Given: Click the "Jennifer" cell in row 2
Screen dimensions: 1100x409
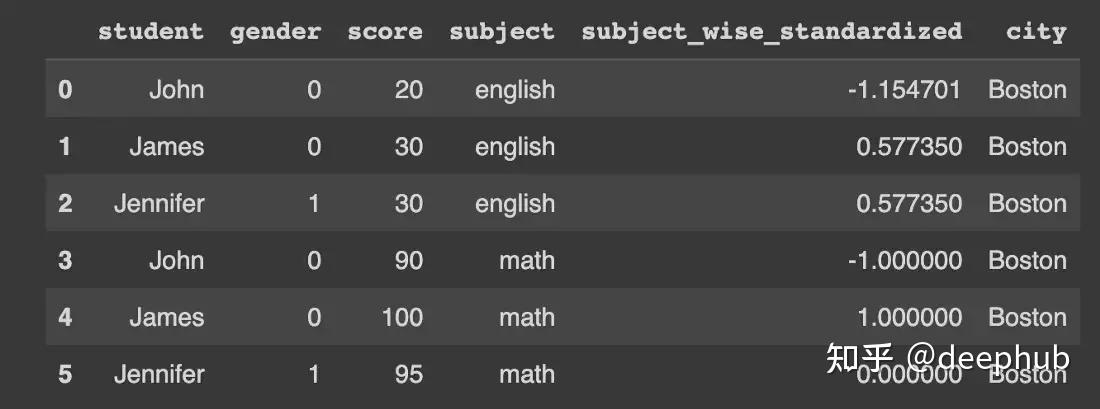Looking at the screenshot, I should click(159, 204).
